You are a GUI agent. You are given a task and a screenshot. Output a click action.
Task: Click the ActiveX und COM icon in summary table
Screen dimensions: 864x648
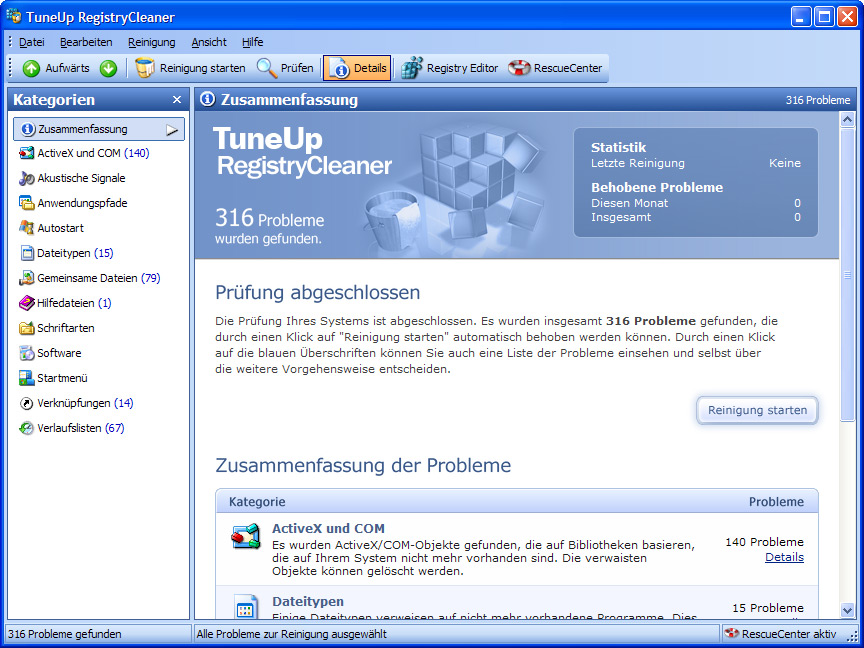coord(245,536)
